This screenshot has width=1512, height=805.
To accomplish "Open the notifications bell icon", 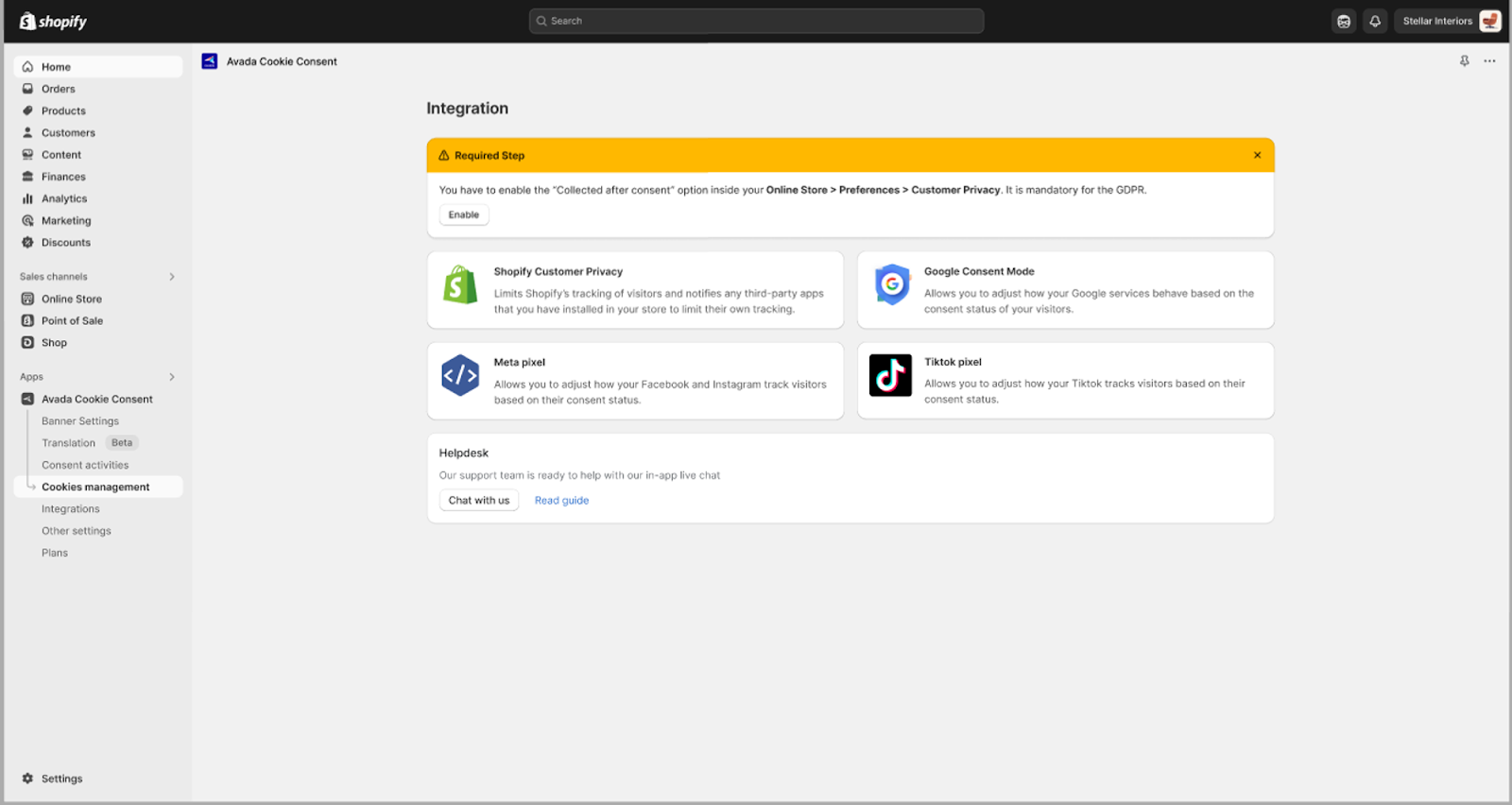I will (x=1375, y=21).
